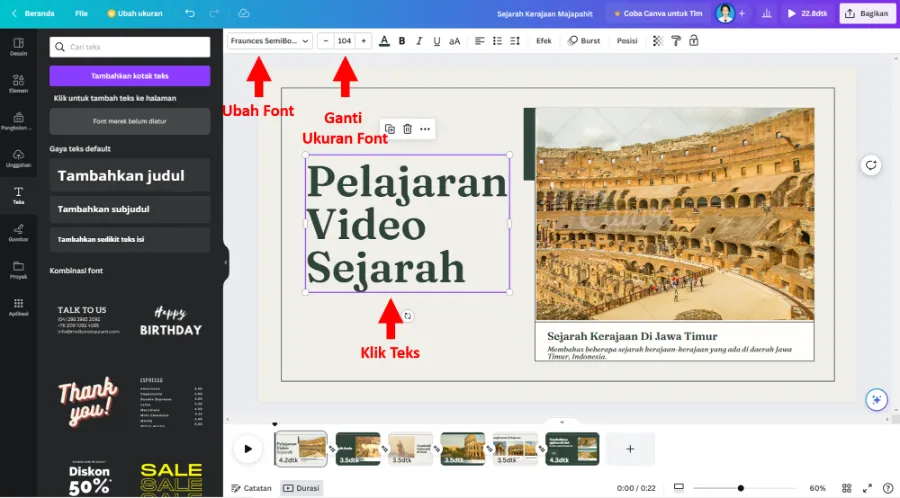The height and width of the screenshot is (498, 900).
Task: Click the lock element icon
Action: point(693,41)
